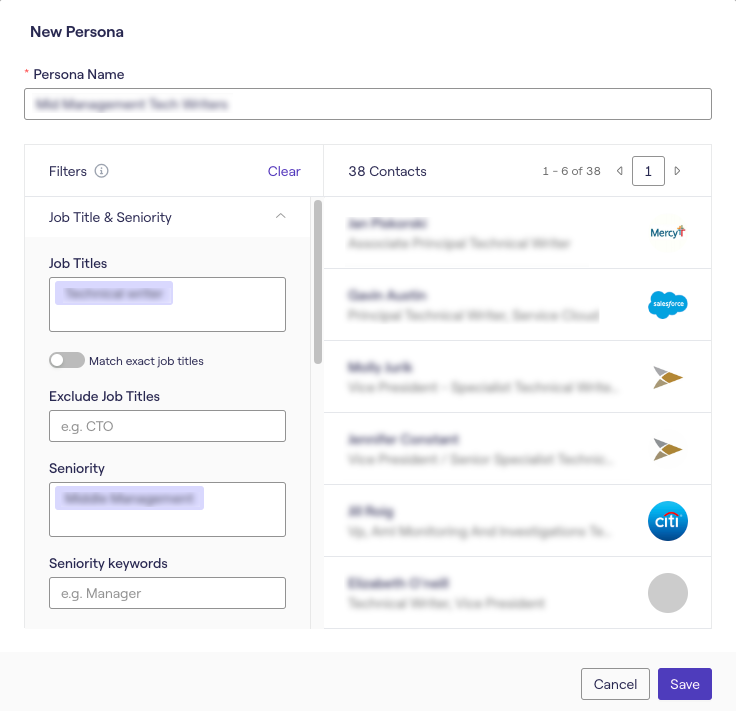Go to the next contacts page arrow
The height and width of the screenshot is (711, 736).
[x=677, y=171]
